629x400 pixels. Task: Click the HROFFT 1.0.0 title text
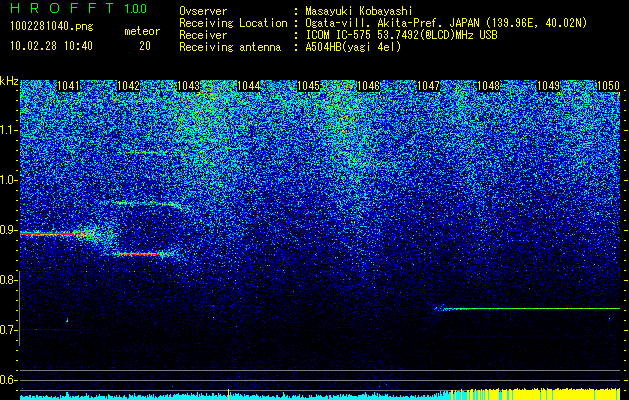78,8
